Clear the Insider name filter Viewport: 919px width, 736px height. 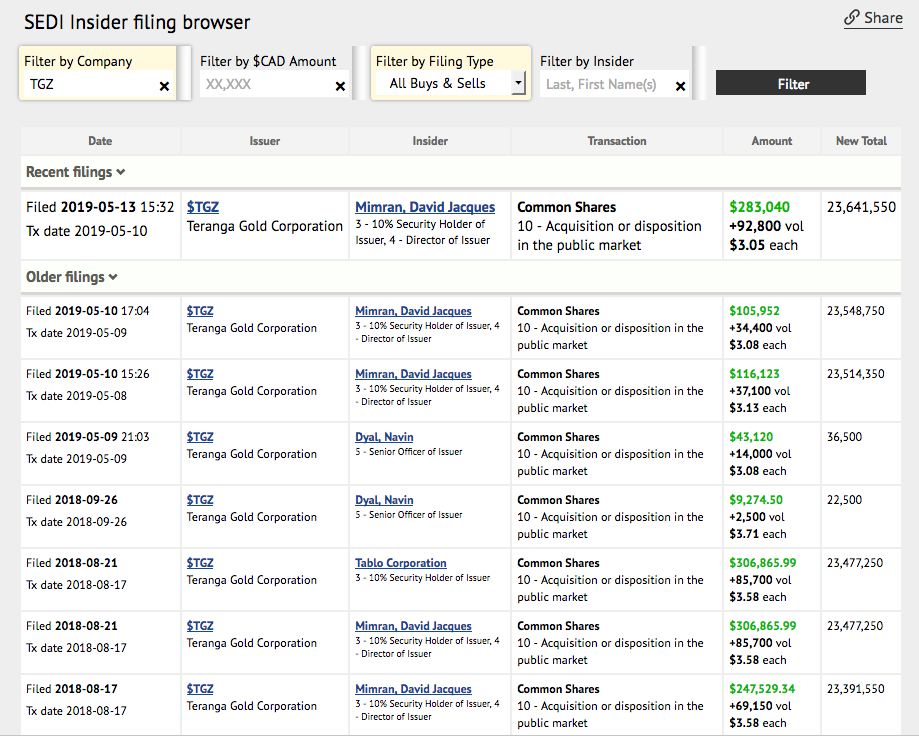pyautogui.click(x=681, y=87)
